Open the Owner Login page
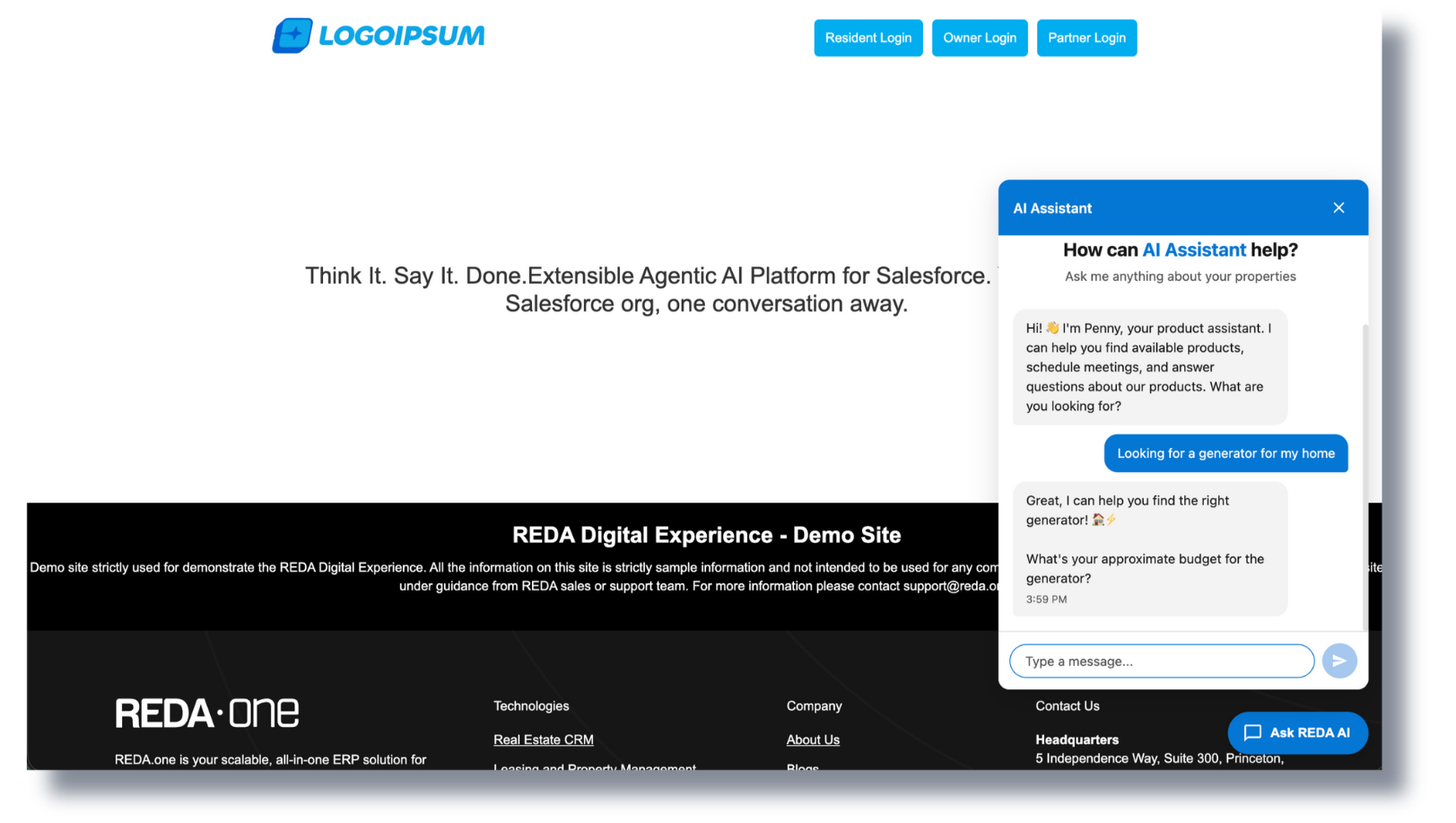This screenshot has width=1456, height=823. click(979, 38)
